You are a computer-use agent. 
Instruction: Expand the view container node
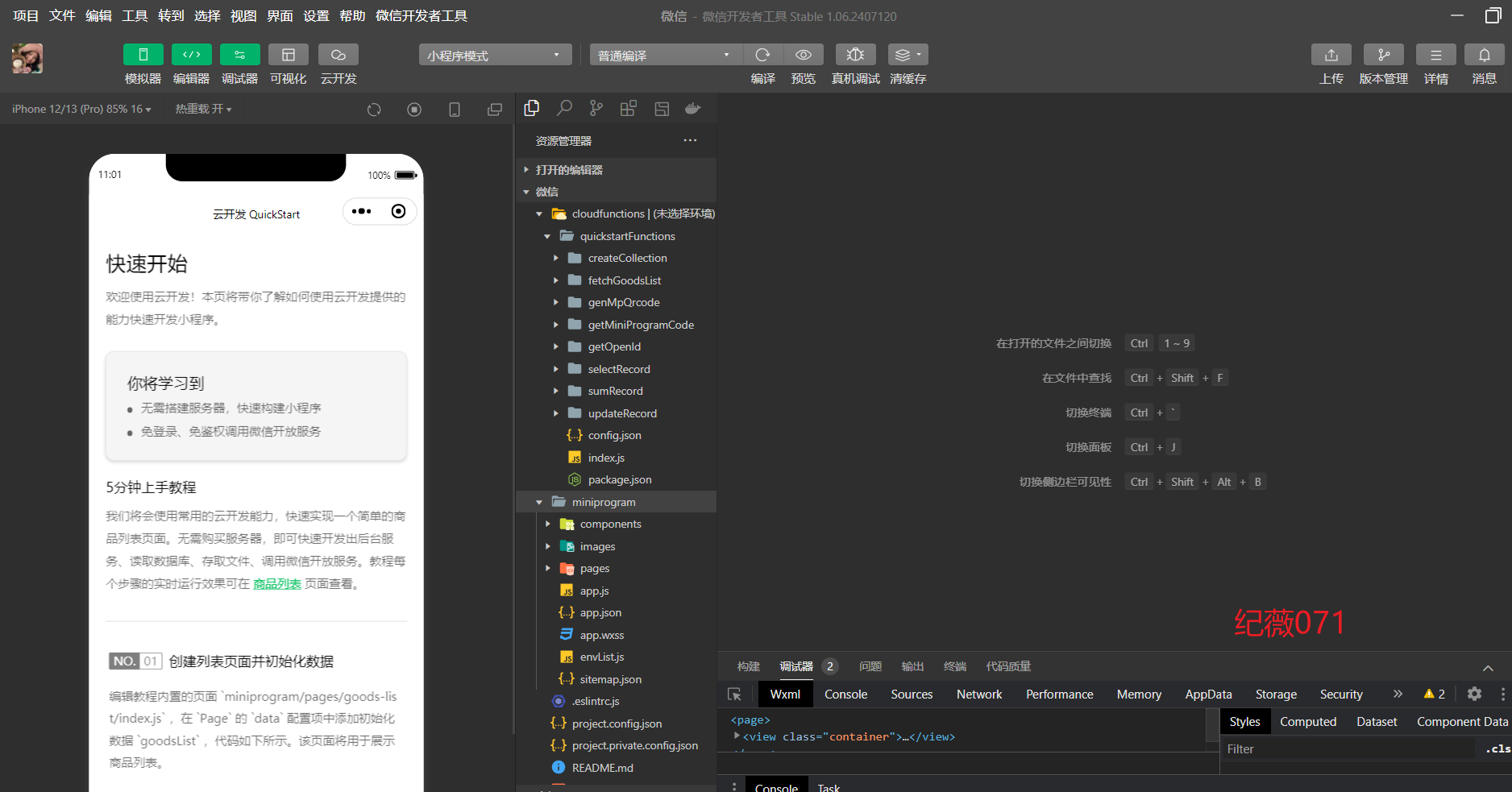(x=737, y=736)
